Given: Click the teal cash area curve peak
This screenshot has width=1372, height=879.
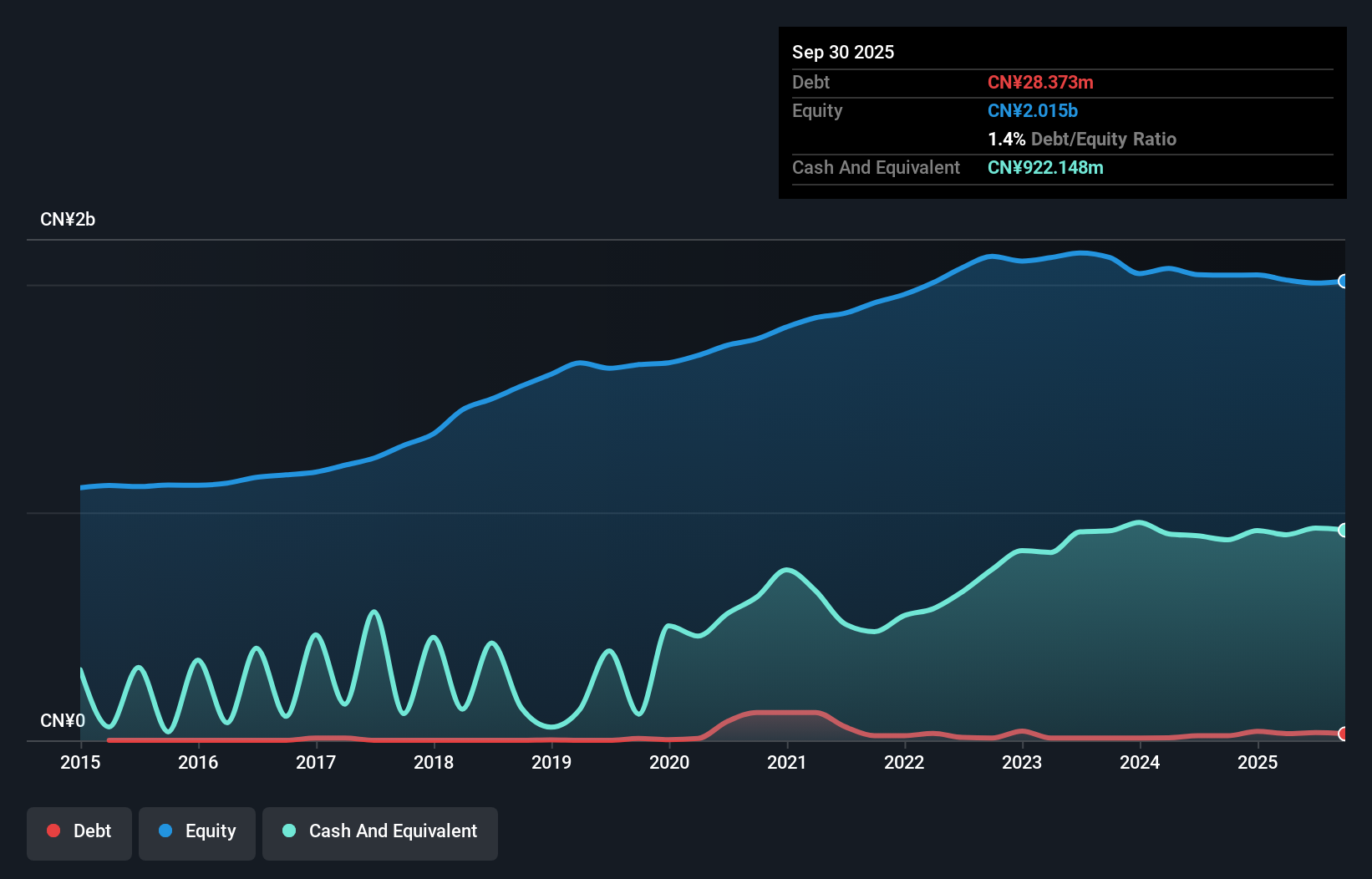Looking at the screenshot, I should [x=1140, y=522].
